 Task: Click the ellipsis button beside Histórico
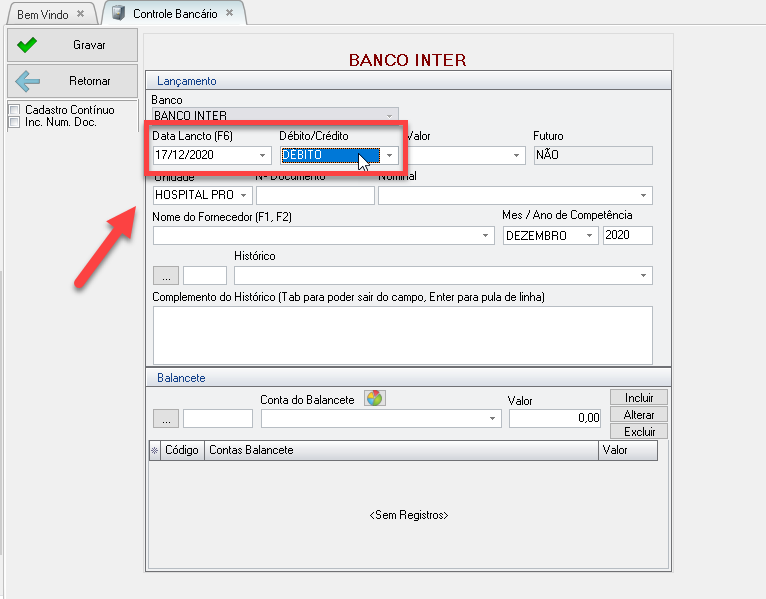point(166,276)
